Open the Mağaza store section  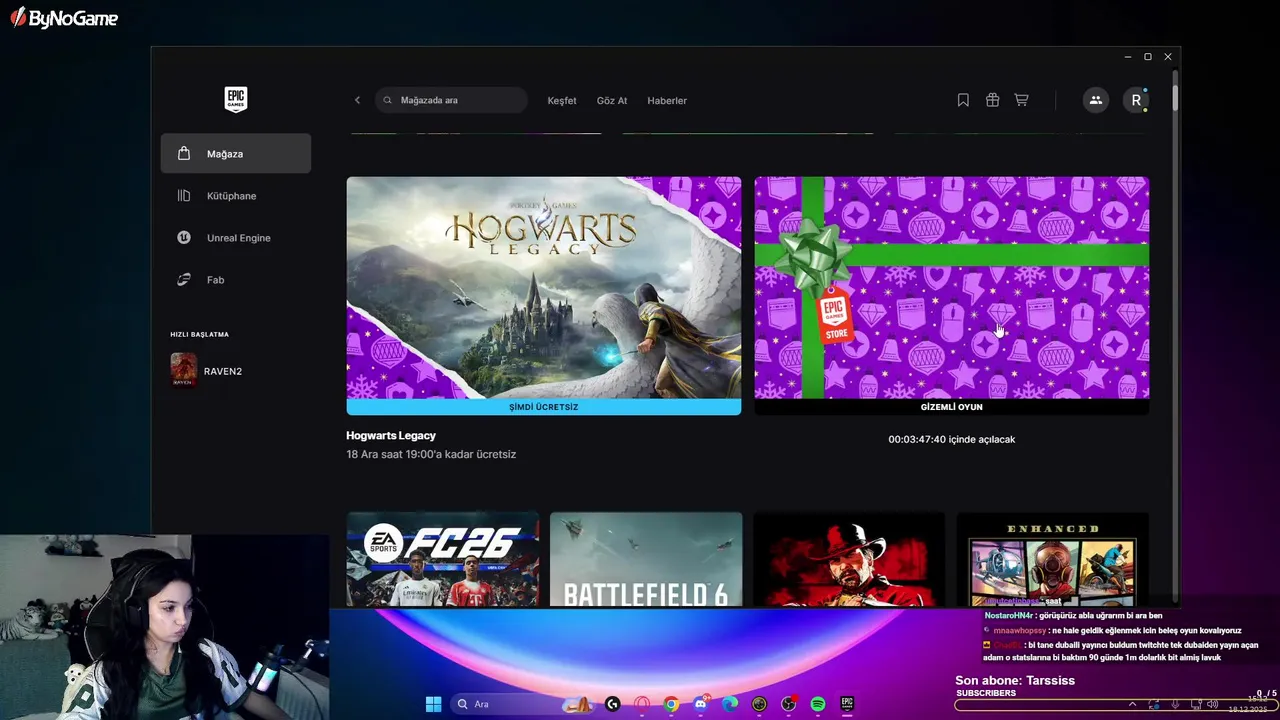coord(236,154)
